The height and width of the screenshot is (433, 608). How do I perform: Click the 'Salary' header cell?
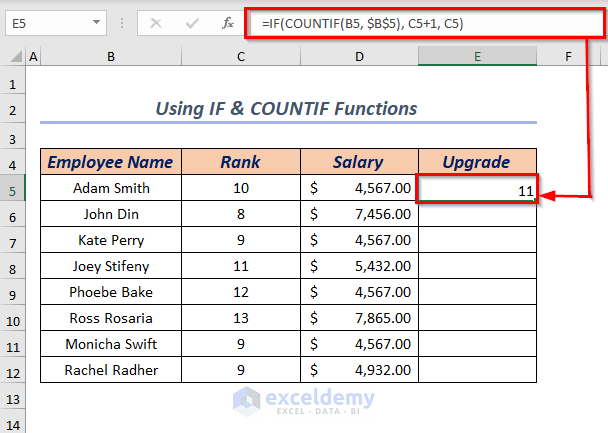tap(359, 162)
